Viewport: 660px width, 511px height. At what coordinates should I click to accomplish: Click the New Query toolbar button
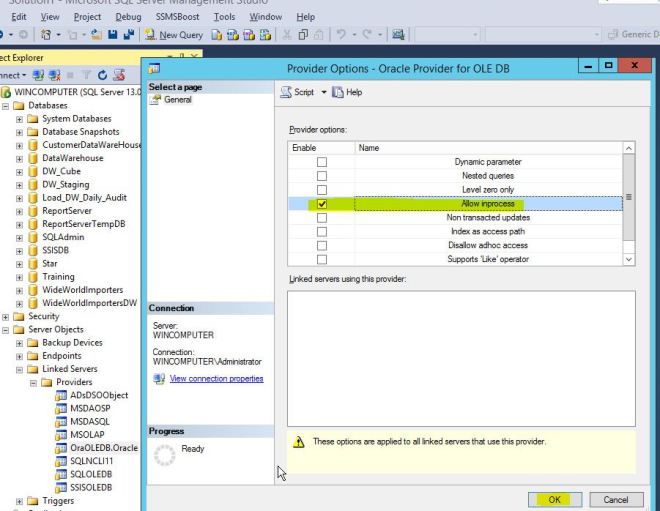(176, 35)
